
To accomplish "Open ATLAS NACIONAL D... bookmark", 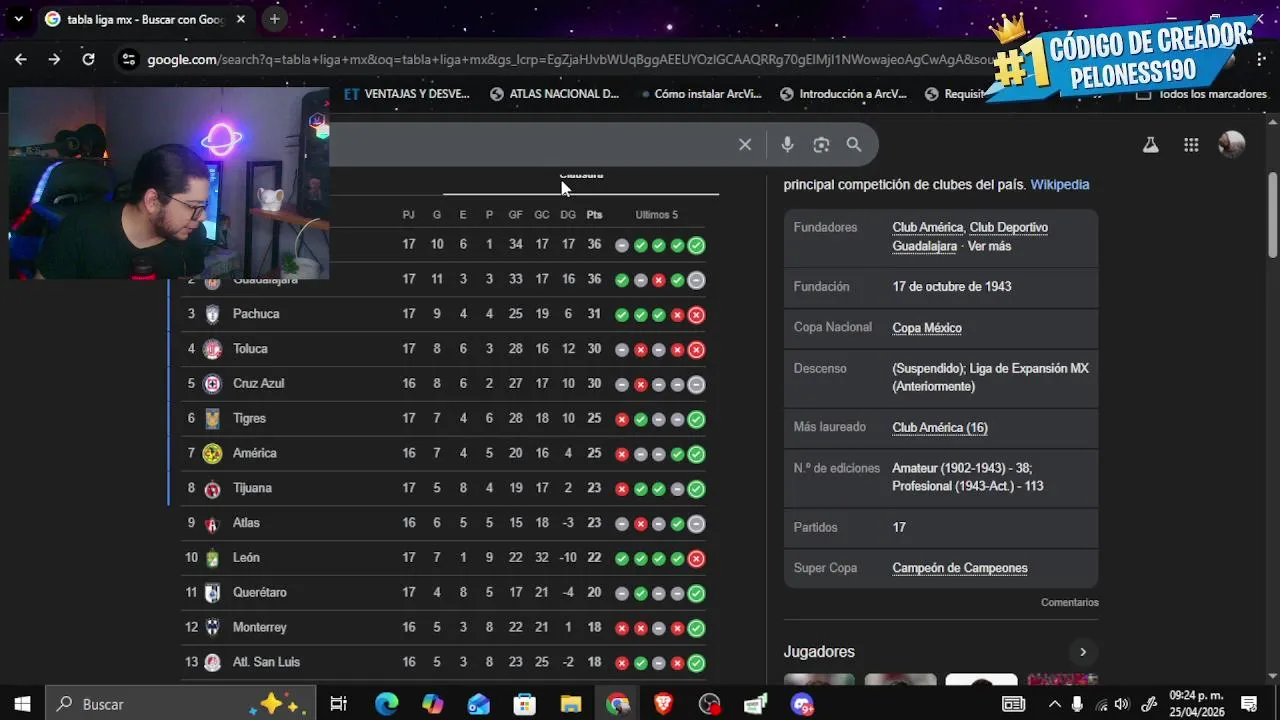I will (555, 94).
